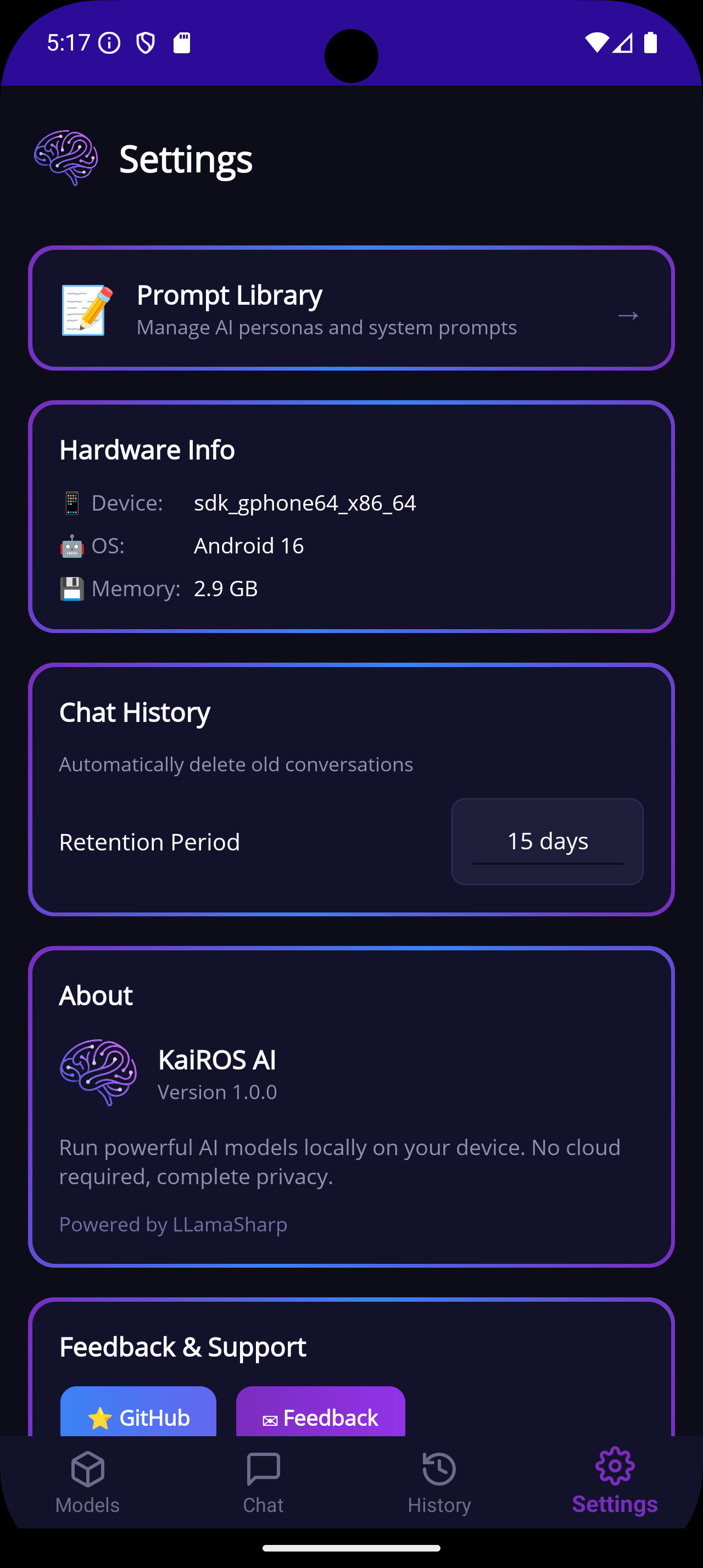The height and width of the screenshot is (1568, 703).
Task: Open the Feedback button
Action: pyautogui.click(x=320, y=1418)
